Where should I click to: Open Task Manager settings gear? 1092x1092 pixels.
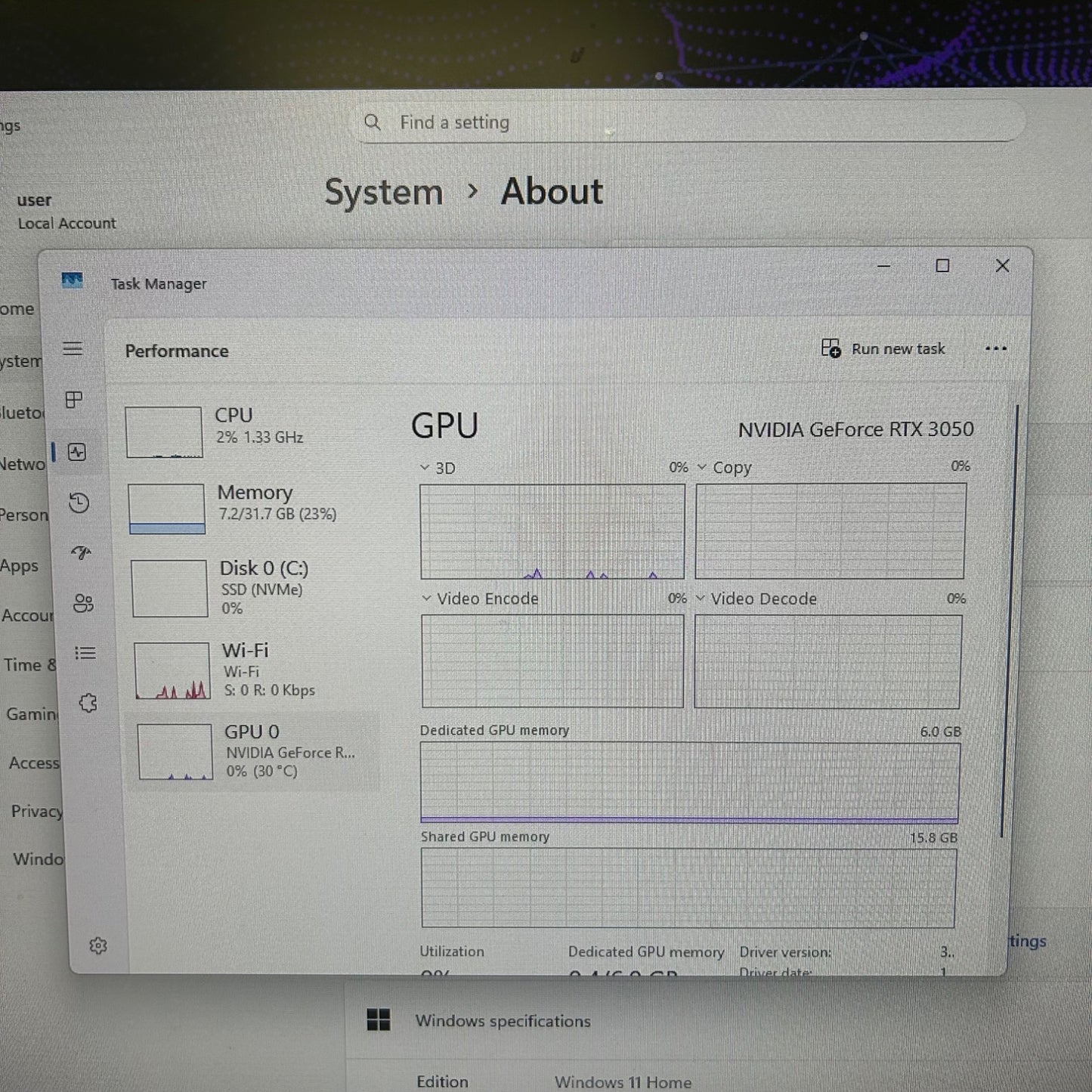pyautogui.click(x=98, y=946)
